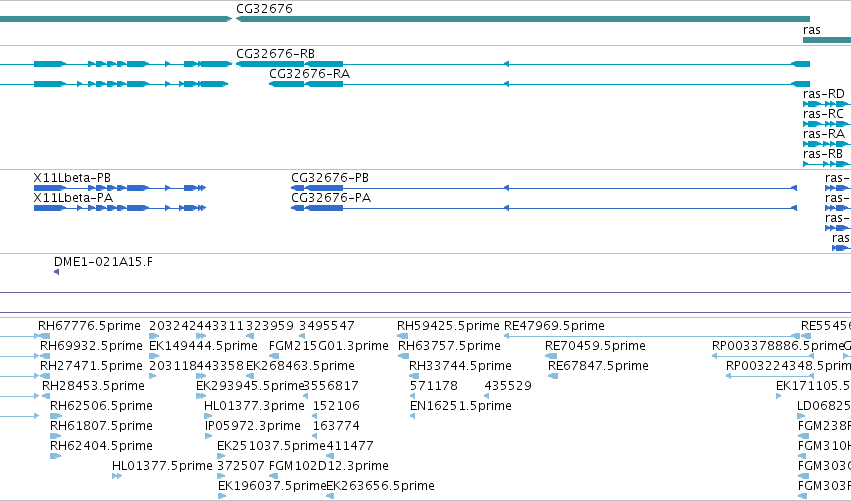Select protein X11Lbeta-PB label
The image size is (851, 501).
72,178
